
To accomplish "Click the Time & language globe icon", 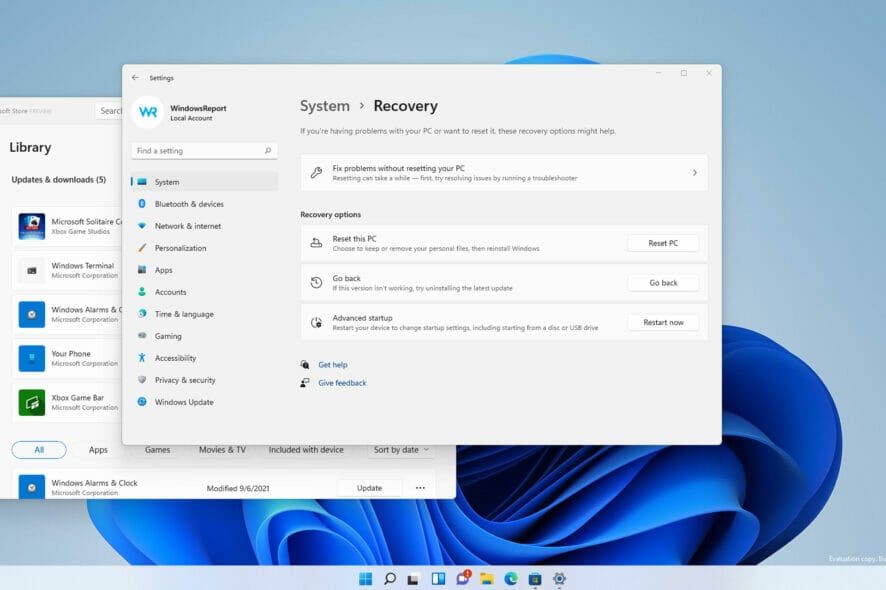I will tap(142, 314).
